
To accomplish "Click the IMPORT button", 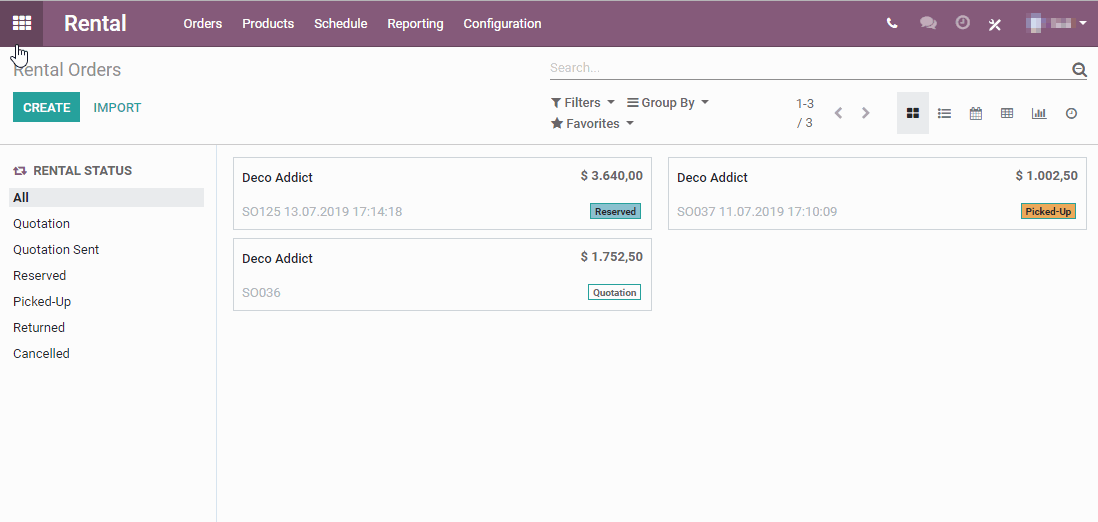I will [117, 107].
